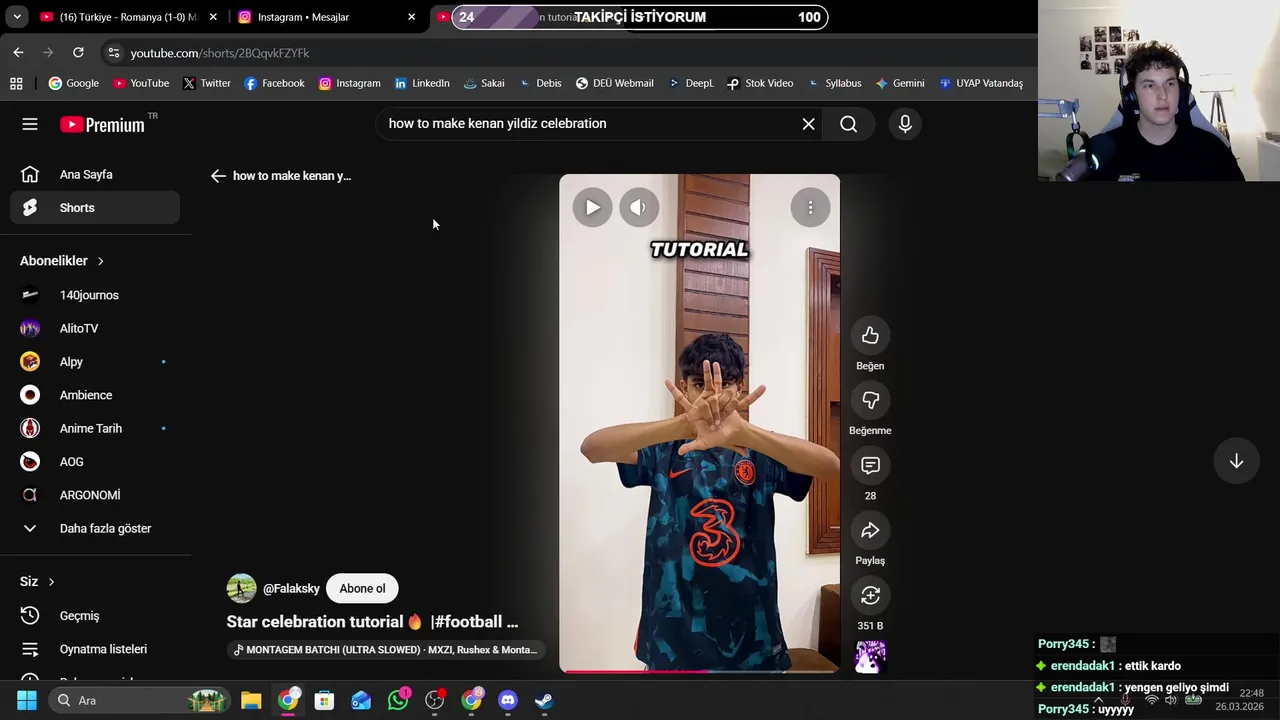The height and width of the screenshot is (720, 1280).
Task: Open the Windows Start menu
Action: [27, 701]
